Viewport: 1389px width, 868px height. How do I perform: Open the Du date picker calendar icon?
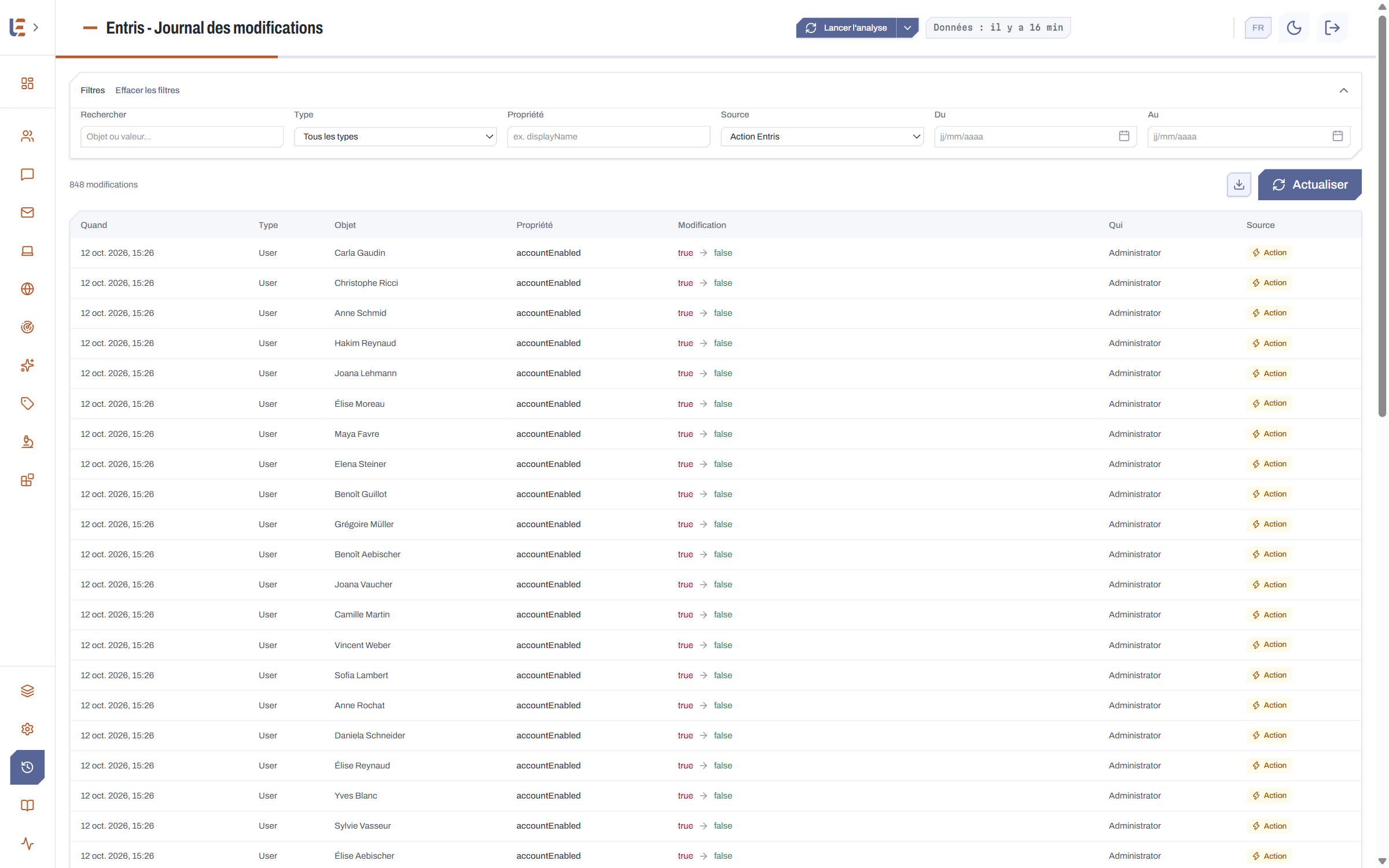tap(1124, 136)
